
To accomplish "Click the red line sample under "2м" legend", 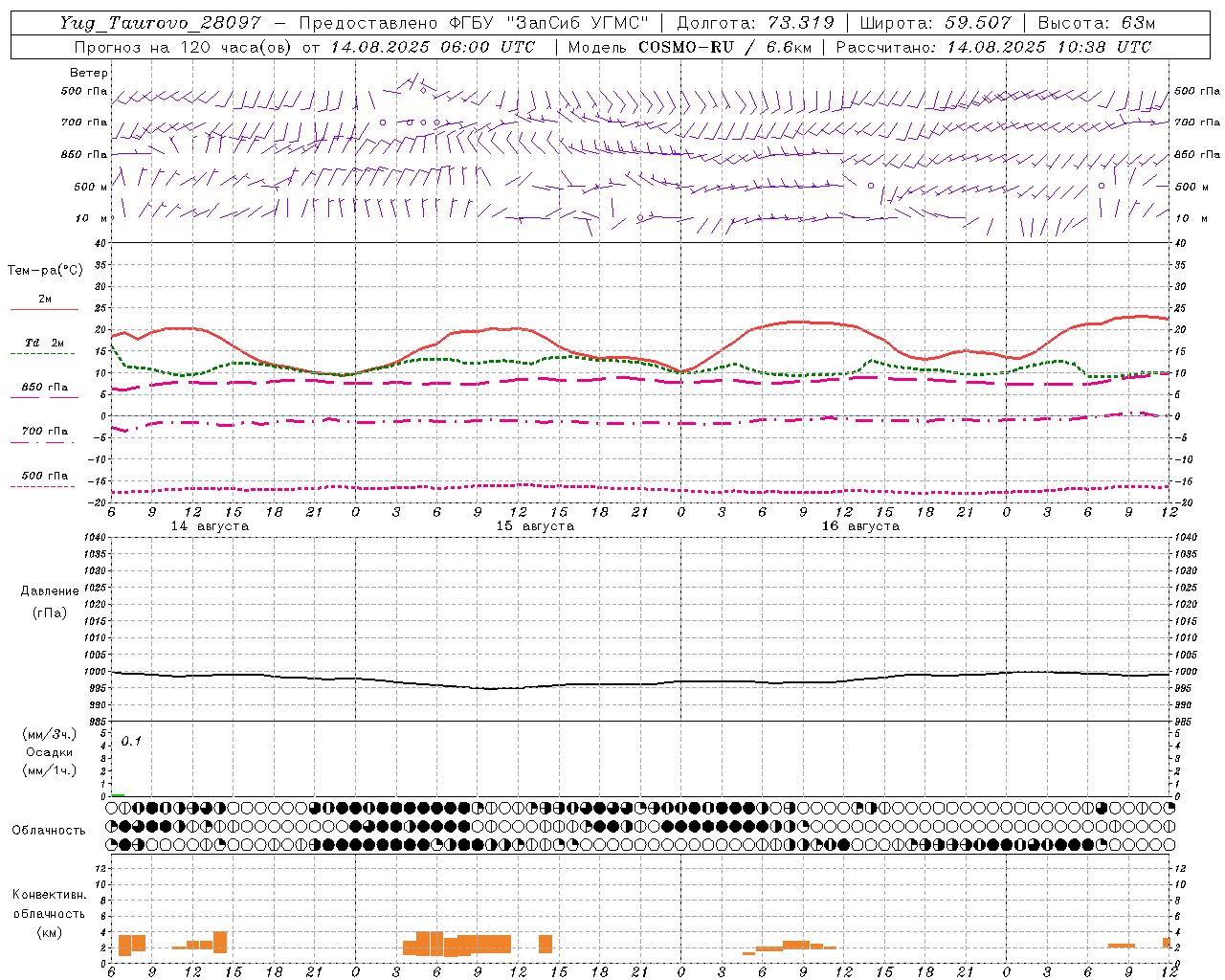I will pyautogui.click(x=44, y=310).
